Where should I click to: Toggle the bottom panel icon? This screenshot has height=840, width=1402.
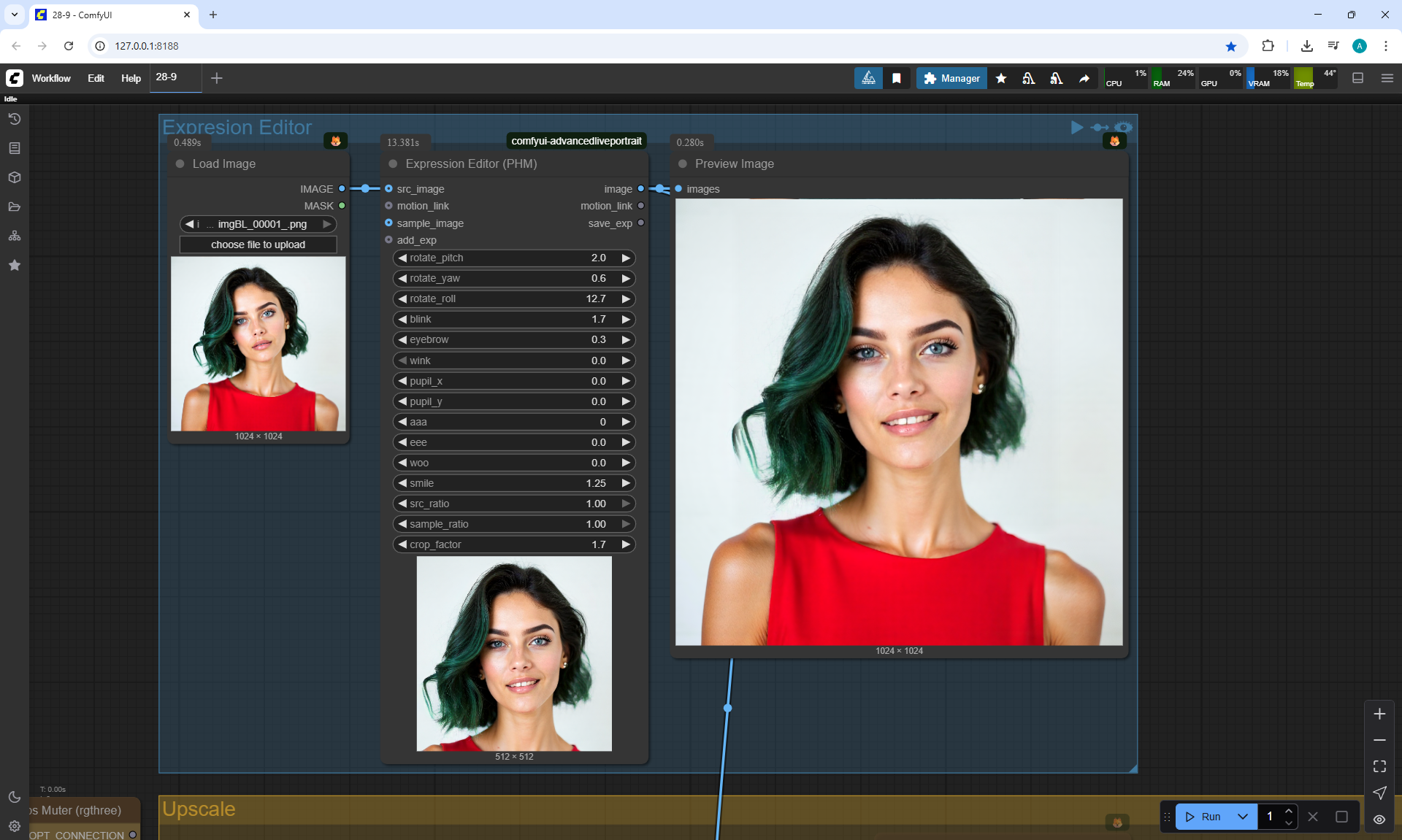[x=1358, y=78]
